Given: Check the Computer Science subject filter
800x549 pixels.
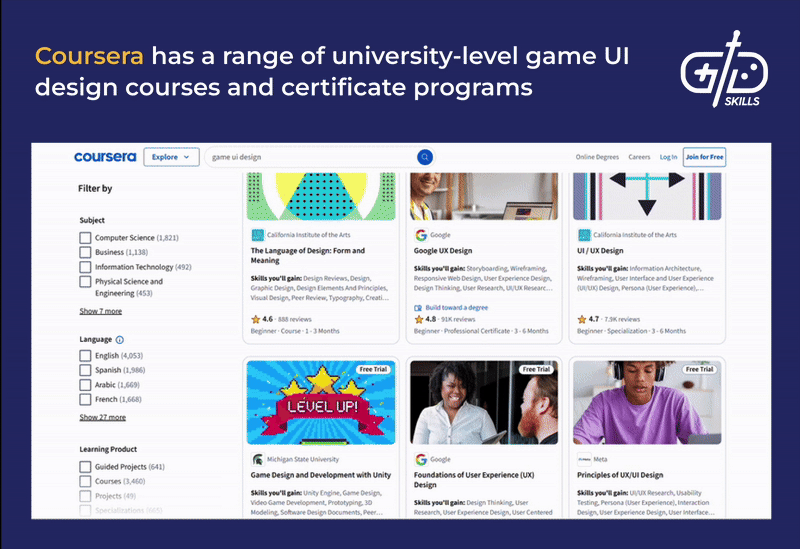Looking at the screenshot, I should (85, 238).
